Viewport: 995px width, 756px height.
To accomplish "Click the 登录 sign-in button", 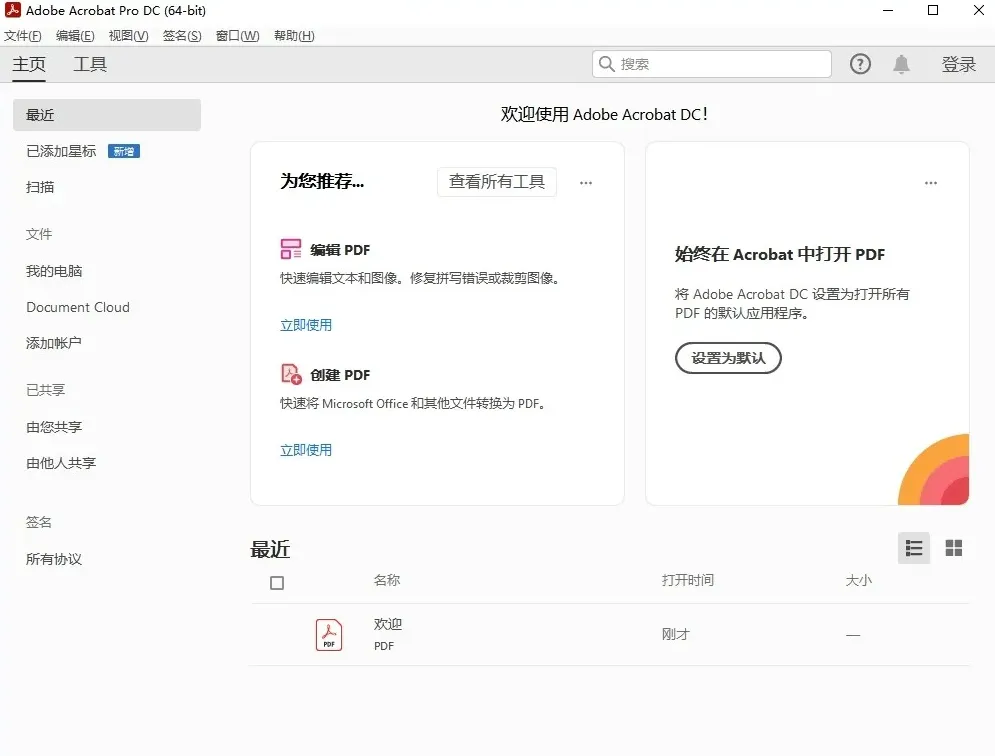I will point(958,64).
